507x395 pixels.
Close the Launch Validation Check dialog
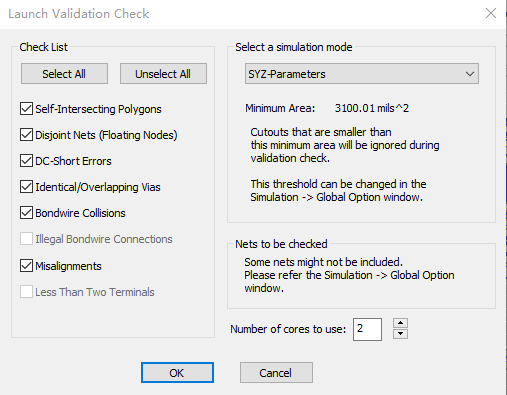tap(491, 13)
